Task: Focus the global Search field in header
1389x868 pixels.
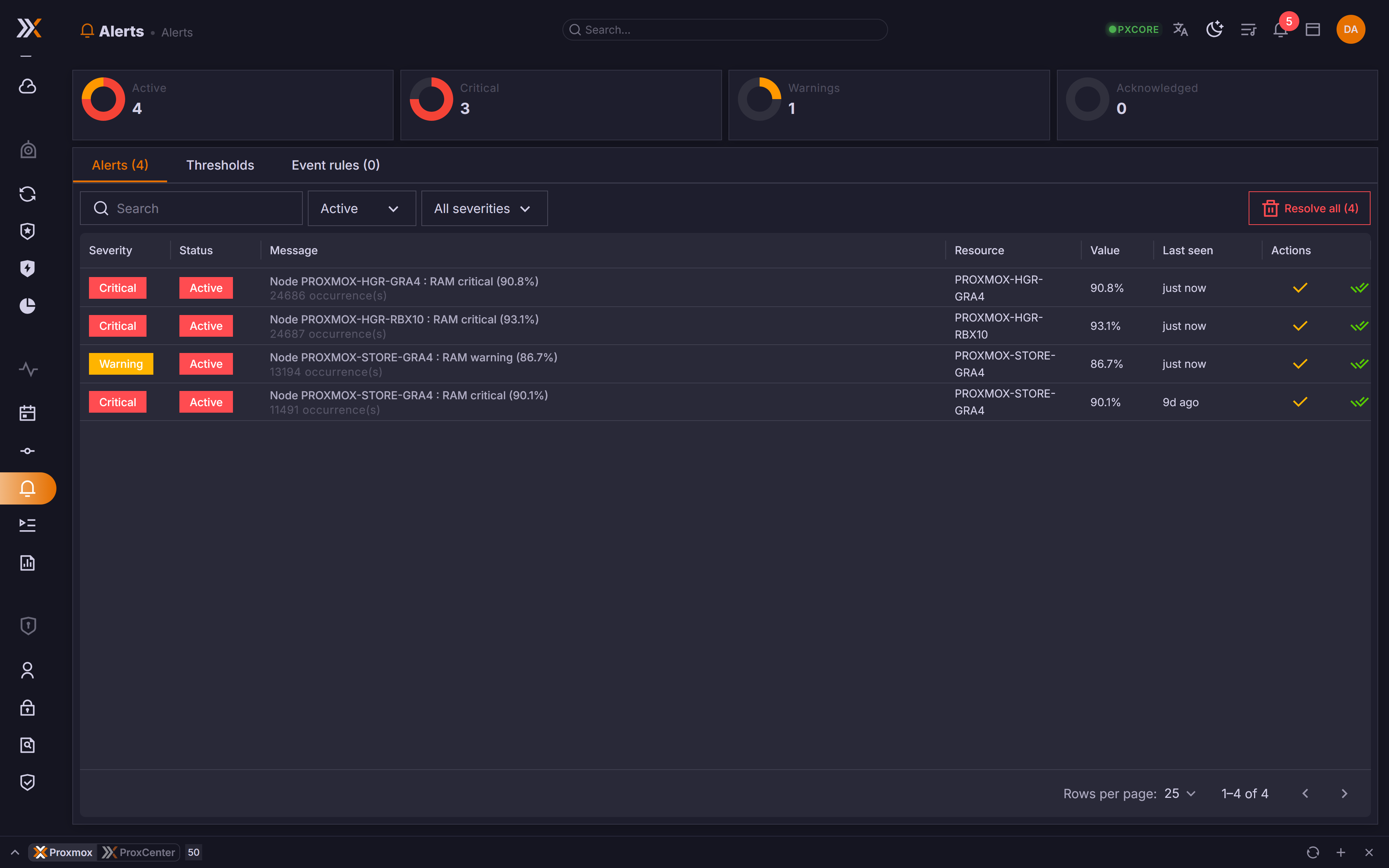Action: pos(725,30)
